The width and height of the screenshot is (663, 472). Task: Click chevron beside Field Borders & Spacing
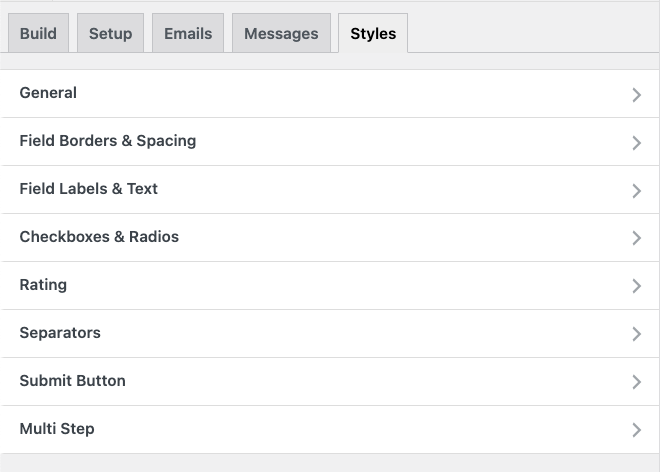tap(636, 143)
